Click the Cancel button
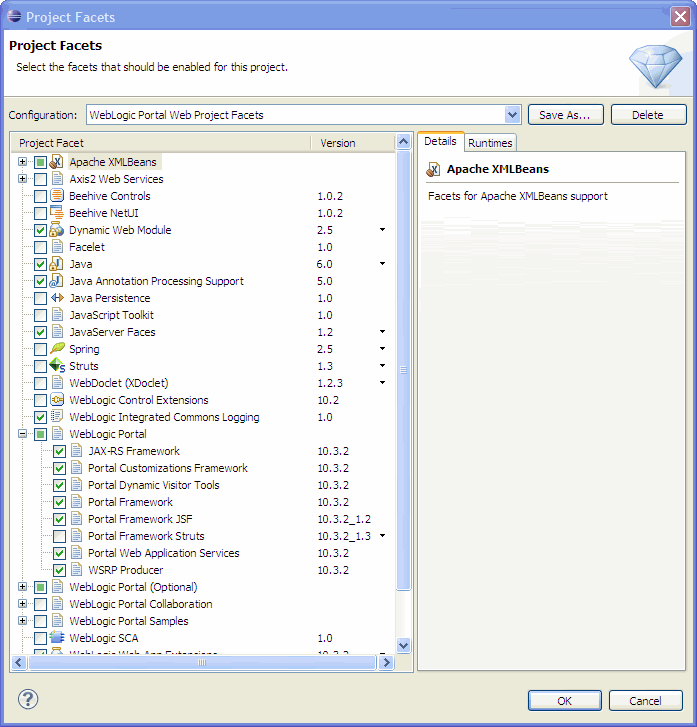The width and height of the screenshot is (697, 727). pyautogui.click(x=646, y=700)
